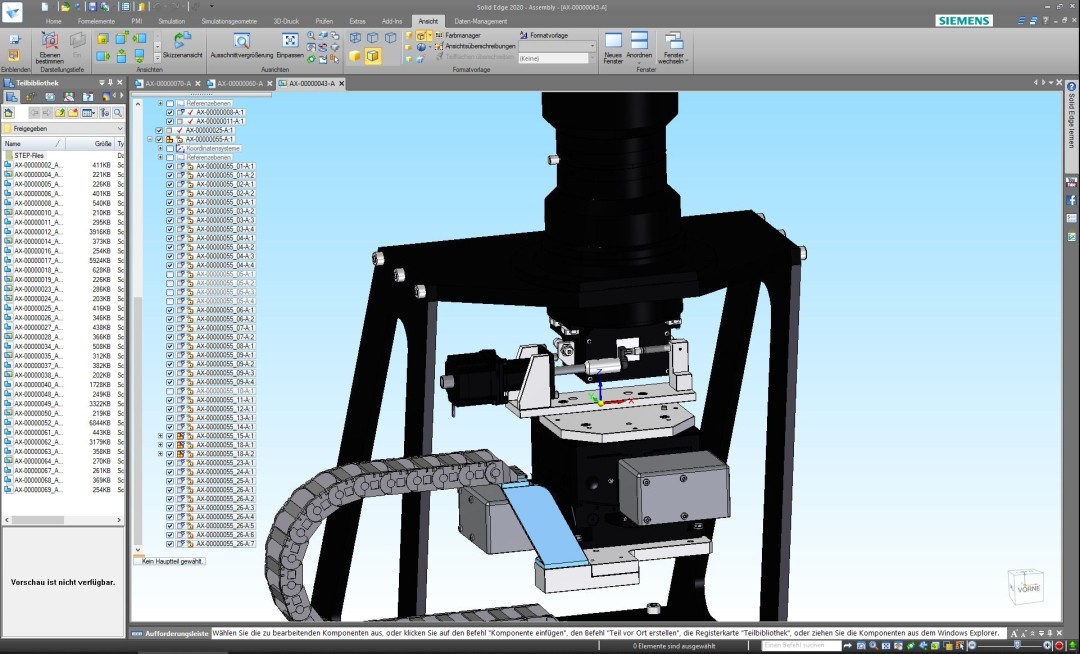Open a Neues Fenster
1080x654 pixels.
click(x=613, y=42)
